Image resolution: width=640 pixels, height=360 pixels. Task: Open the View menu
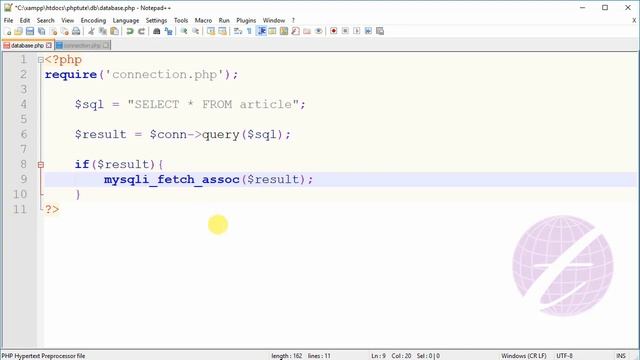point(68,20)
